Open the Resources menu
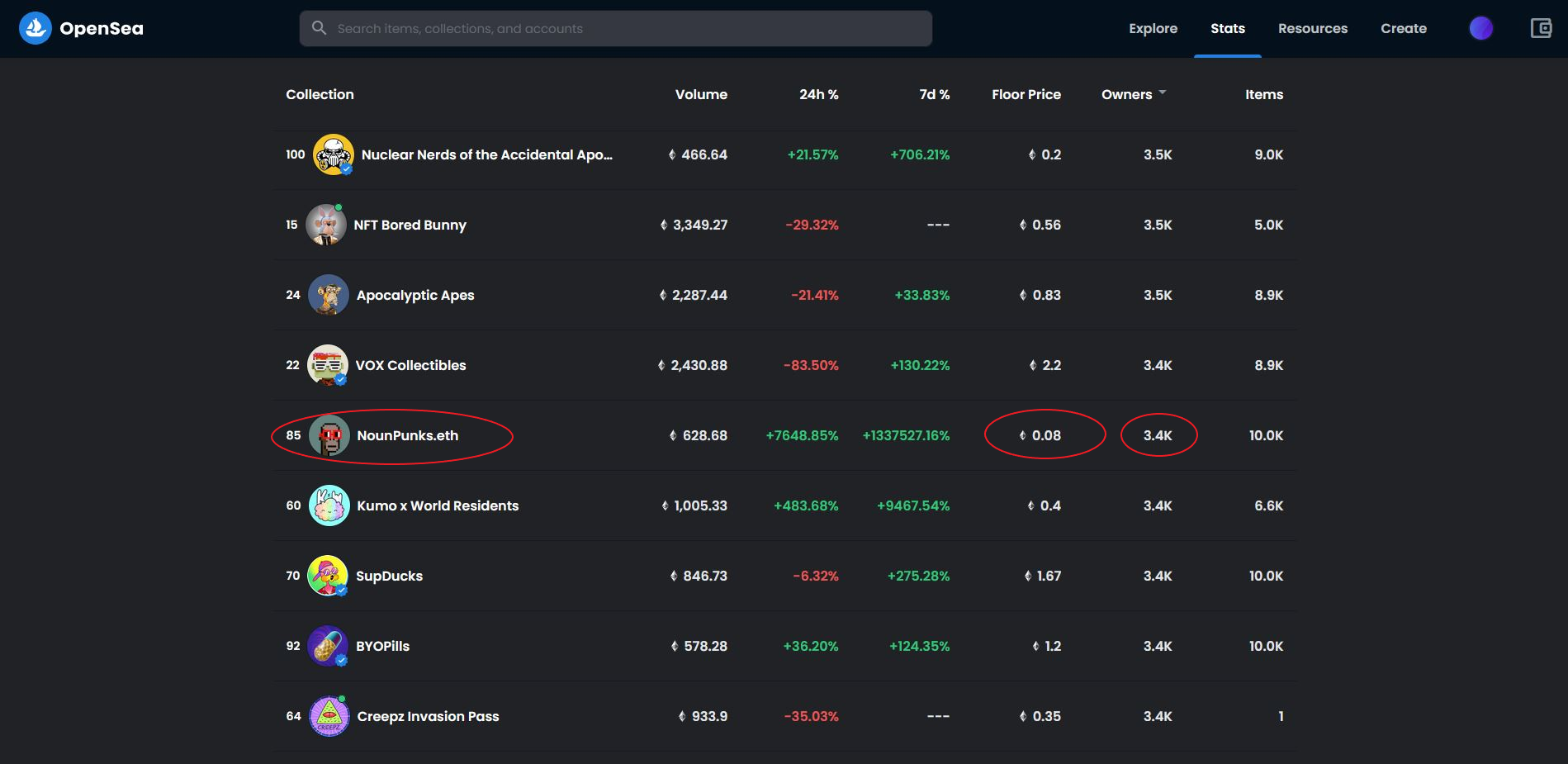 [1313, 28]
